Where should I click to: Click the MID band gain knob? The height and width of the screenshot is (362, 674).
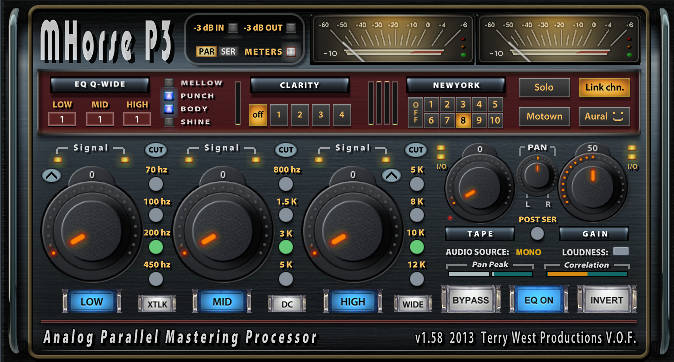(x=222, y=230)
